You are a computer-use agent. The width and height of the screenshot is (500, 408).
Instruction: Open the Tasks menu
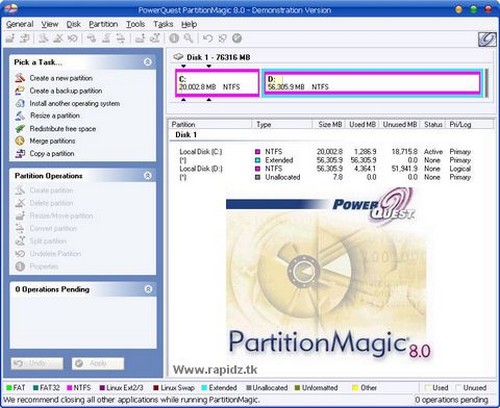click(163, 24)
